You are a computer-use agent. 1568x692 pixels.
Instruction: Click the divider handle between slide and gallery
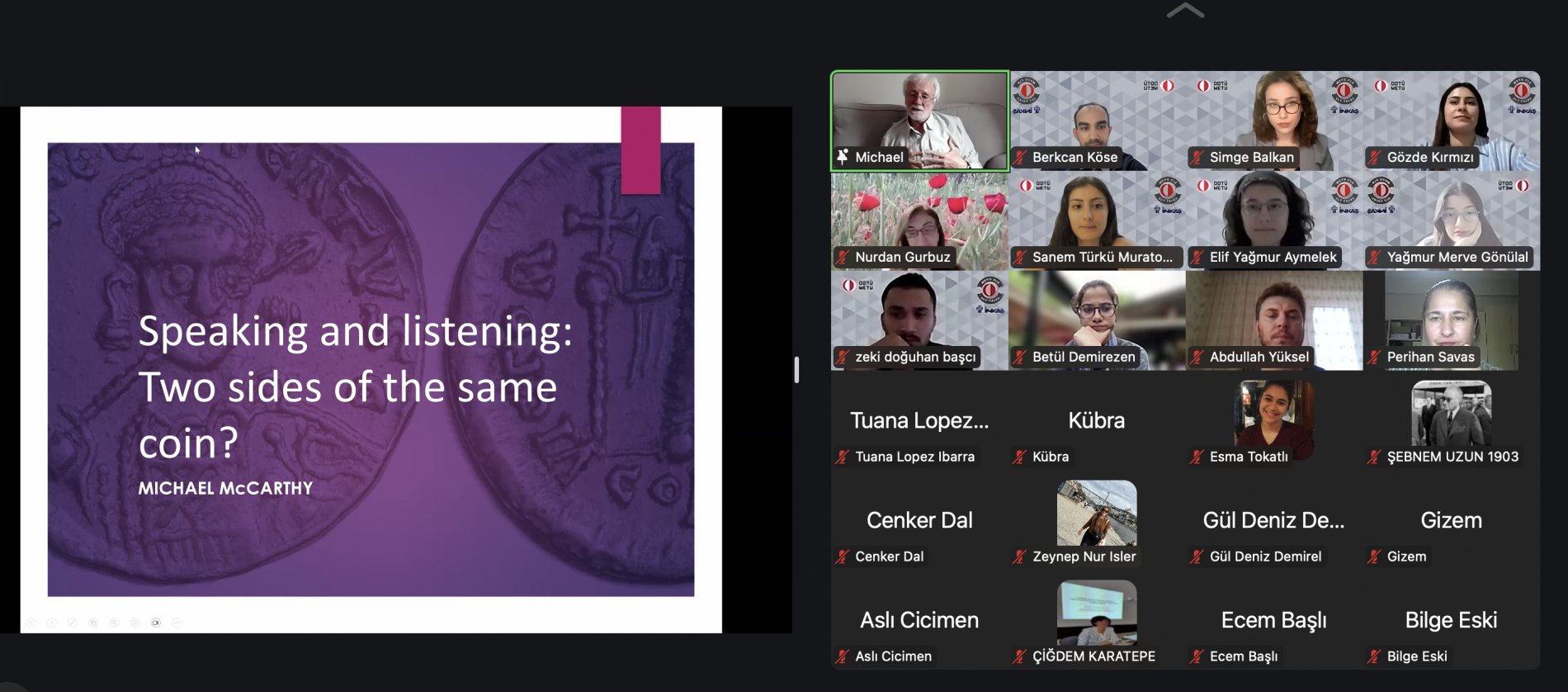click(x=796, y=369)
